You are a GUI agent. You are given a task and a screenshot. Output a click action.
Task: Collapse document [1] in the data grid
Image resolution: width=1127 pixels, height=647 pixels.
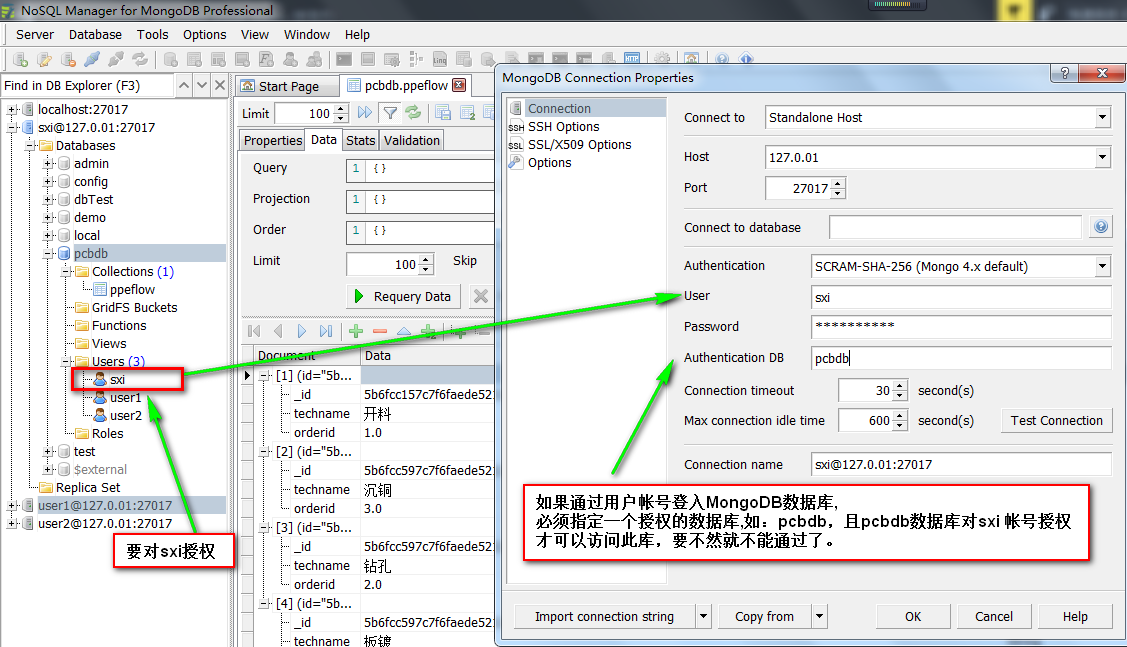265,375
